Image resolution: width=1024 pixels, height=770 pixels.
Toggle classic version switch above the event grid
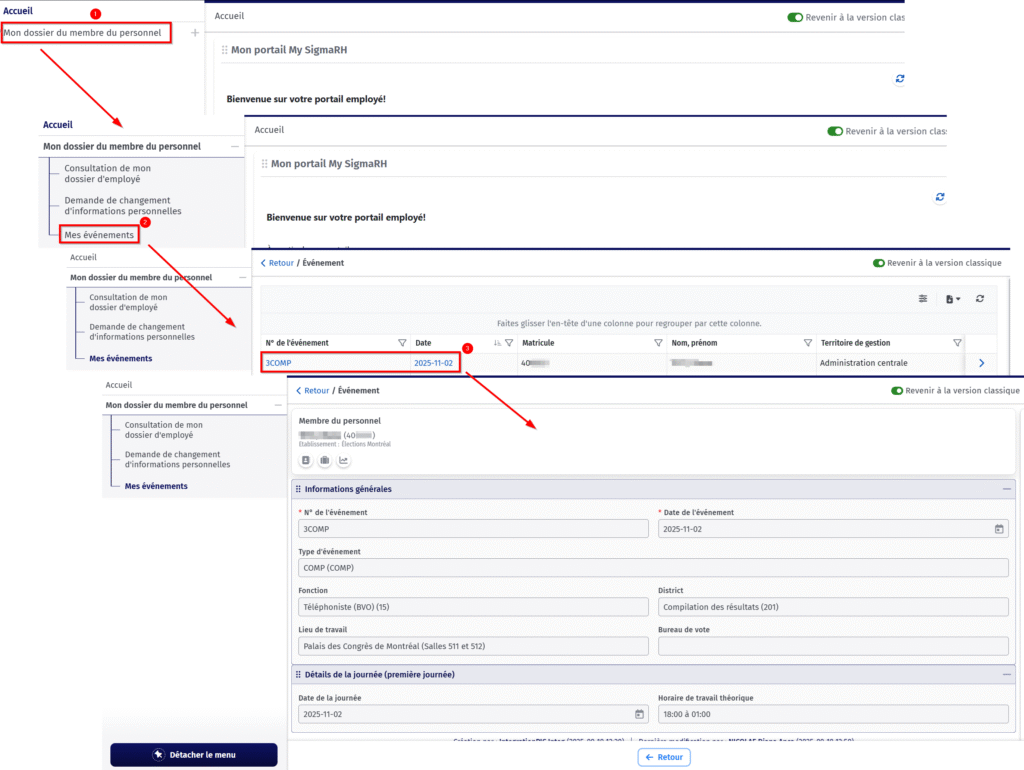(x=879, y=263)
